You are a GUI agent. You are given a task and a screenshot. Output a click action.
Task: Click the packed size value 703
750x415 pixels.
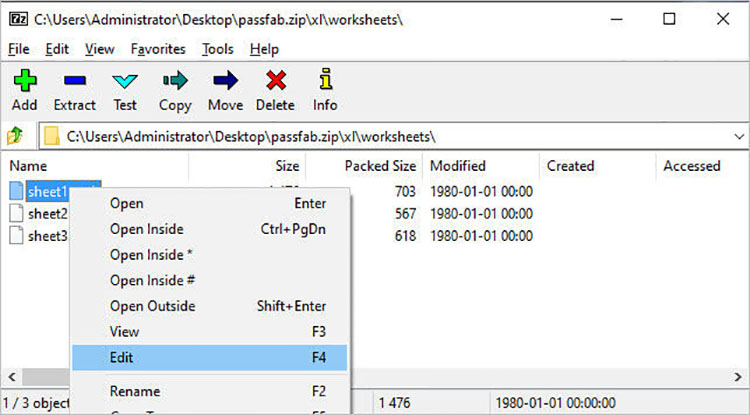click(405, 192)
